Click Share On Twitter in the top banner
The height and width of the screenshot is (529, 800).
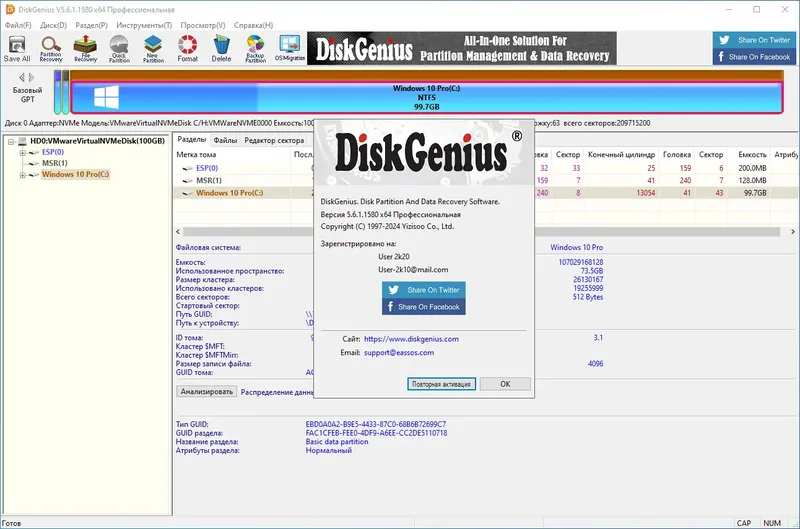(754, 40)
